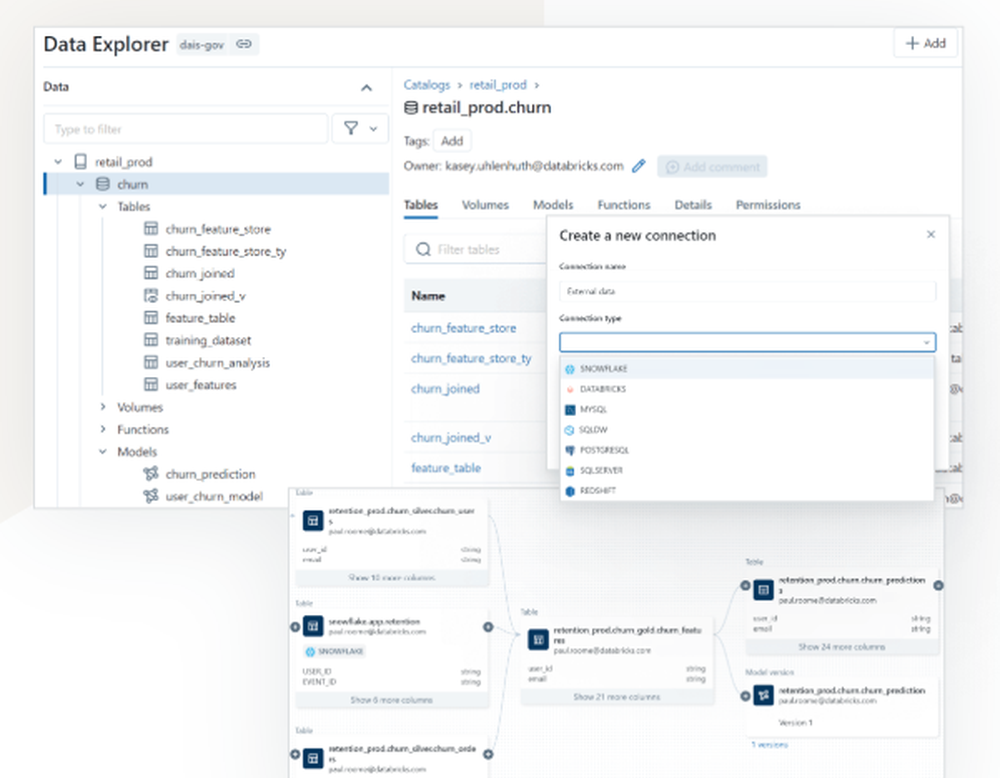Open the 1 versions link under Model version

click(769, 744)
